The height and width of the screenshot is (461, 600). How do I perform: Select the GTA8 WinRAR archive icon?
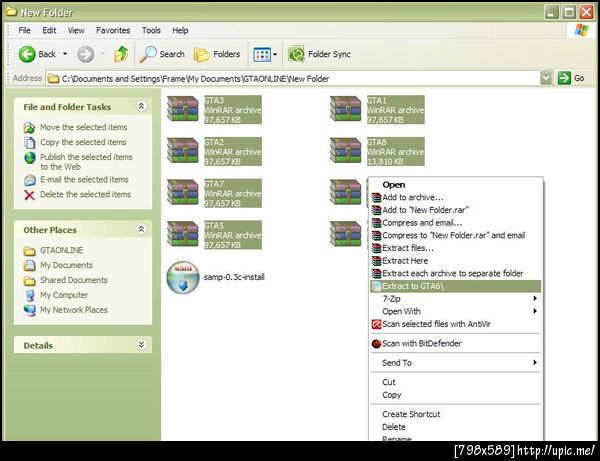click(346, 150)
